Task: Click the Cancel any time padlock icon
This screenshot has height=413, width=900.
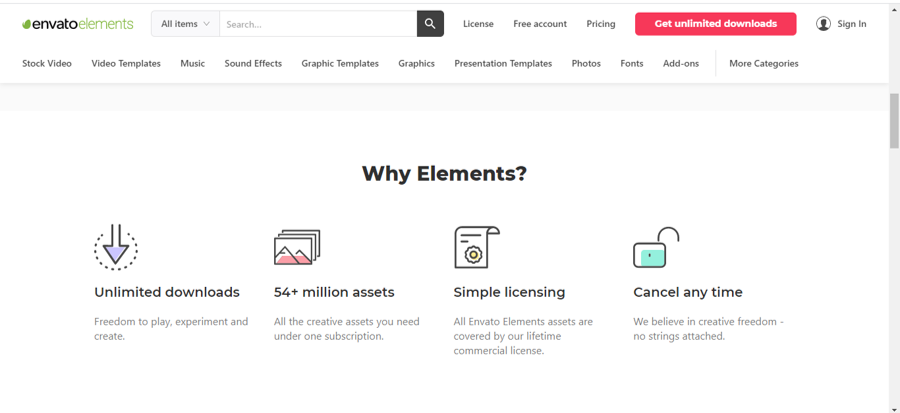Action: click(656, 248)
